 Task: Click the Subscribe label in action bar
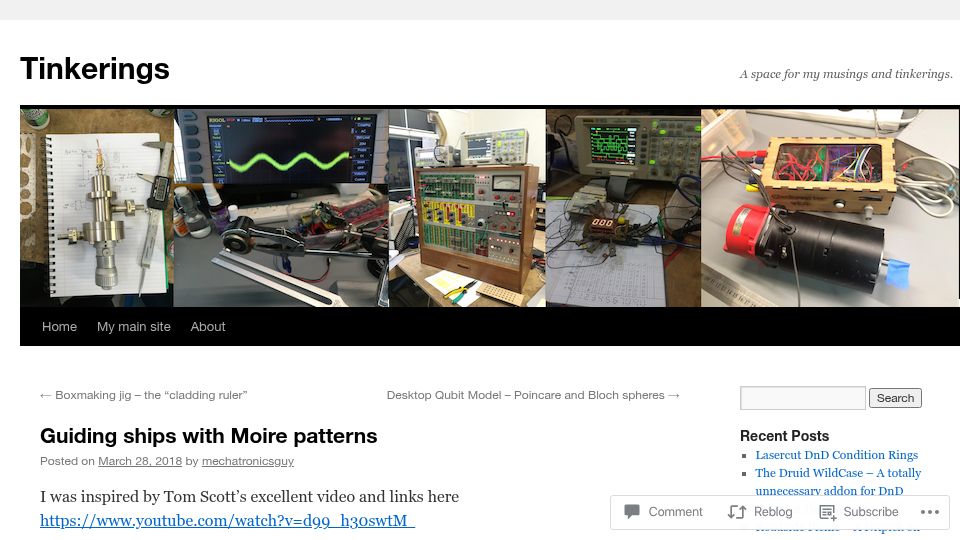[x=871, y=512]
